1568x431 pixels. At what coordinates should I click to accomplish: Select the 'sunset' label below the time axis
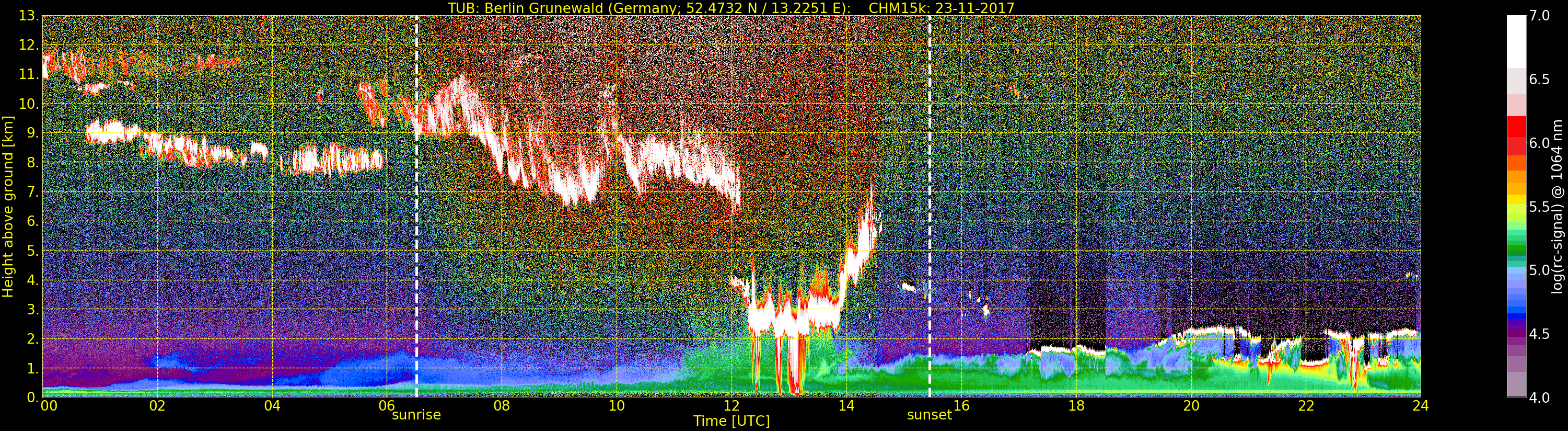coord(930,415)
